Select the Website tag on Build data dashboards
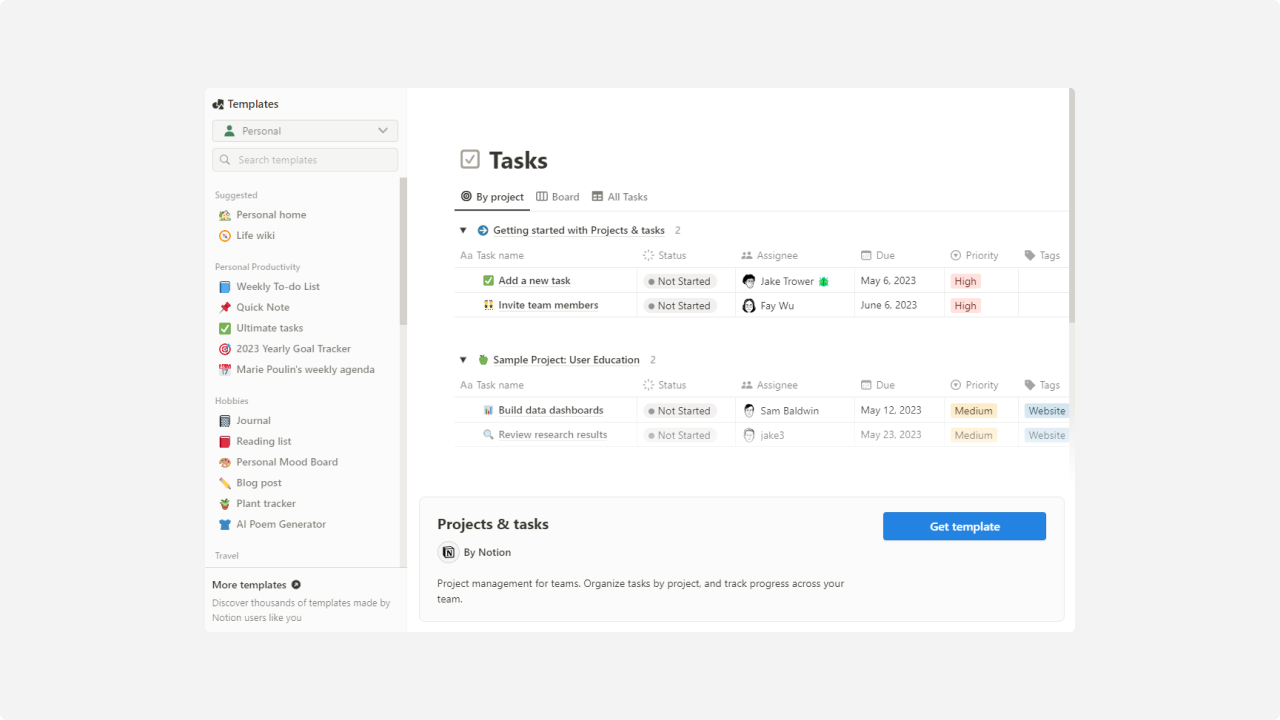The image size is (1280, 720). (x=1046, y=410)
